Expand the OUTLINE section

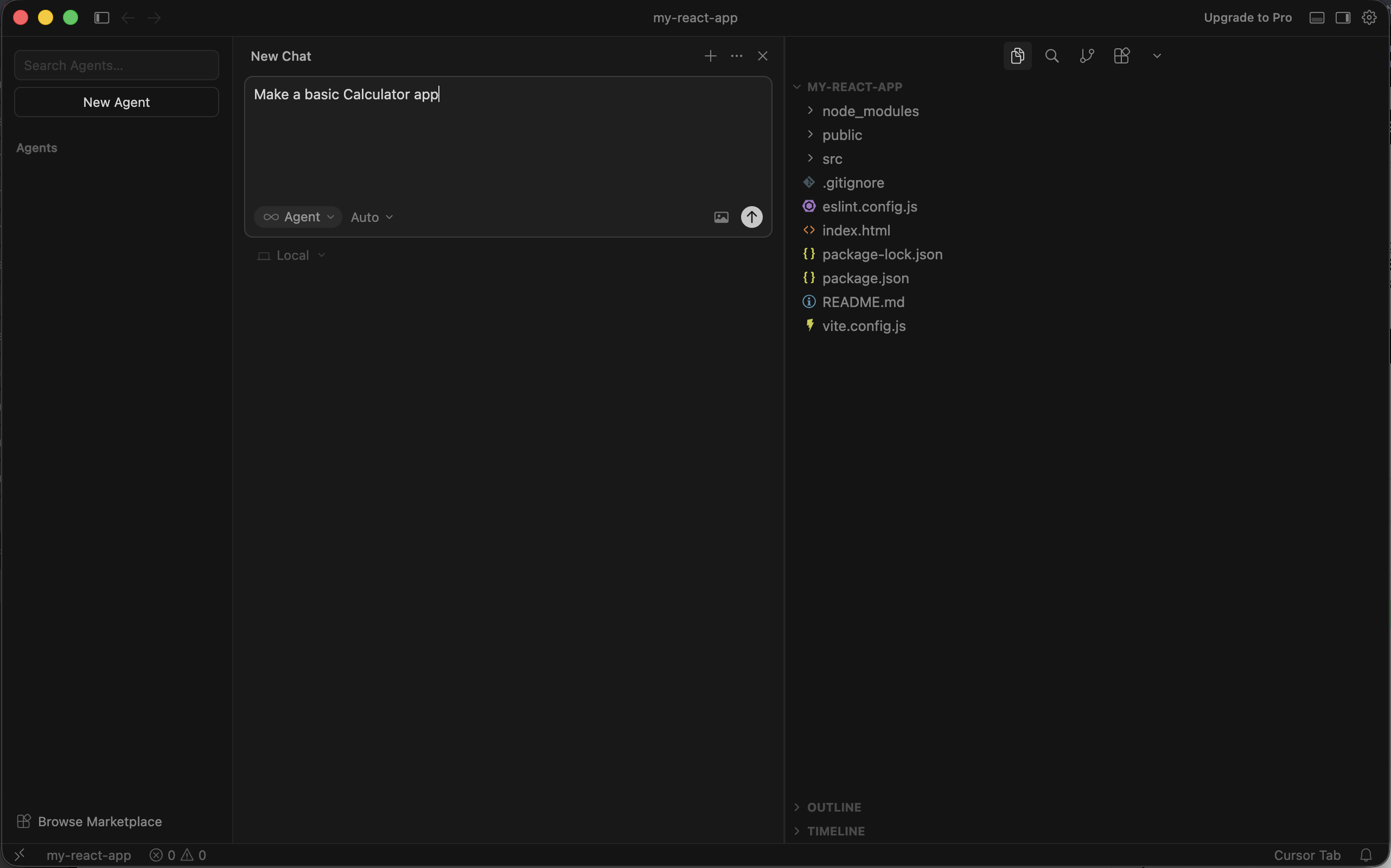pyautogui.click(x=797, y=807)
